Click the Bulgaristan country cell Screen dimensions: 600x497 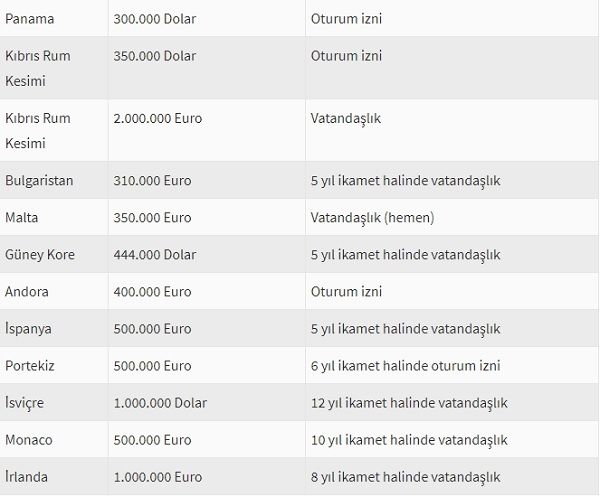pyautogui.click(x=39, y=181)
